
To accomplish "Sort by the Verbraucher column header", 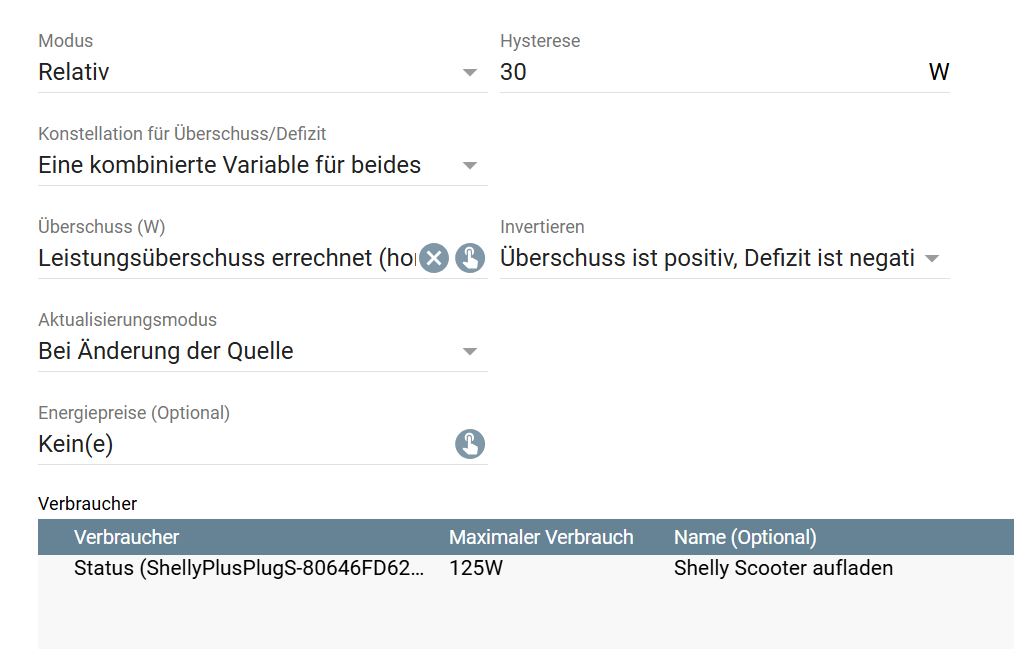I will pos(126,537).
